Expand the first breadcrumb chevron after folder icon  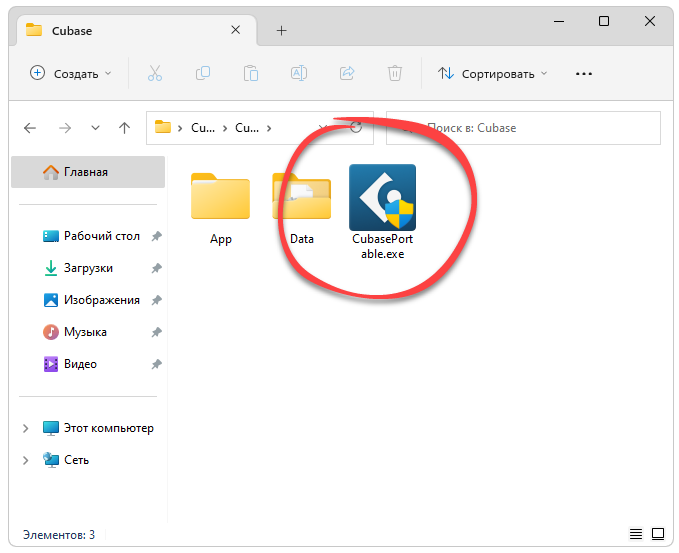click(x=180, y=128)
